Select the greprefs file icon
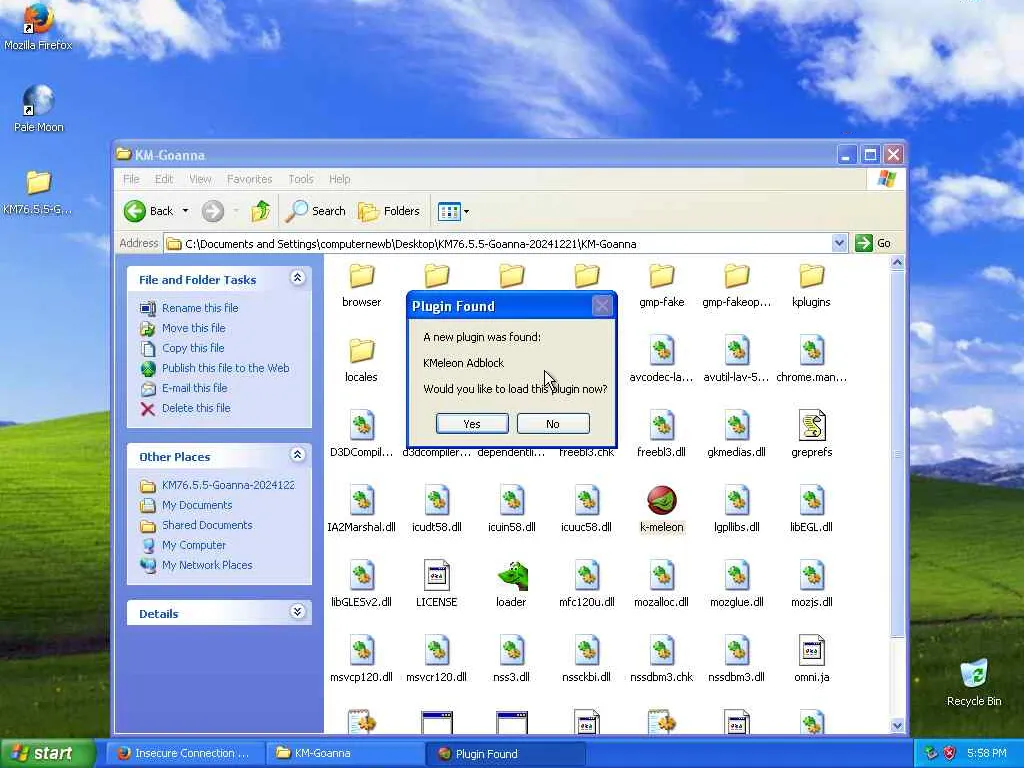1024x768 pixels. click(x=811, y=426)
